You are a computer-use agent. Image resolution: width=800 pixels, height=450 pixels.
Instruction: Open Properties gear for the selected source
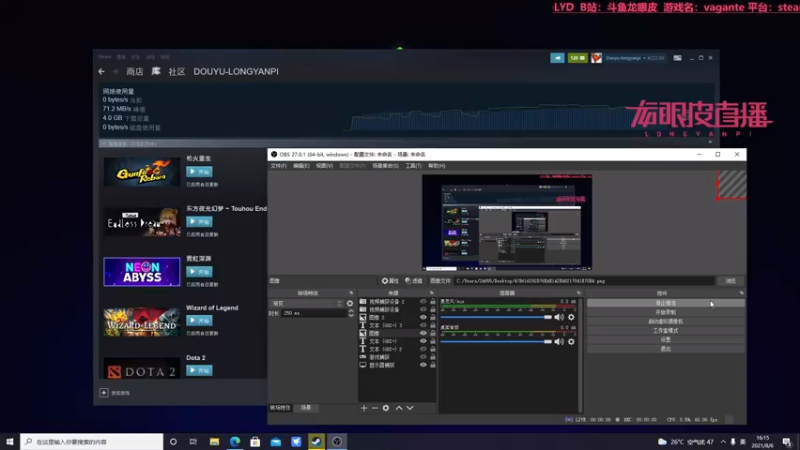point(390,281)
